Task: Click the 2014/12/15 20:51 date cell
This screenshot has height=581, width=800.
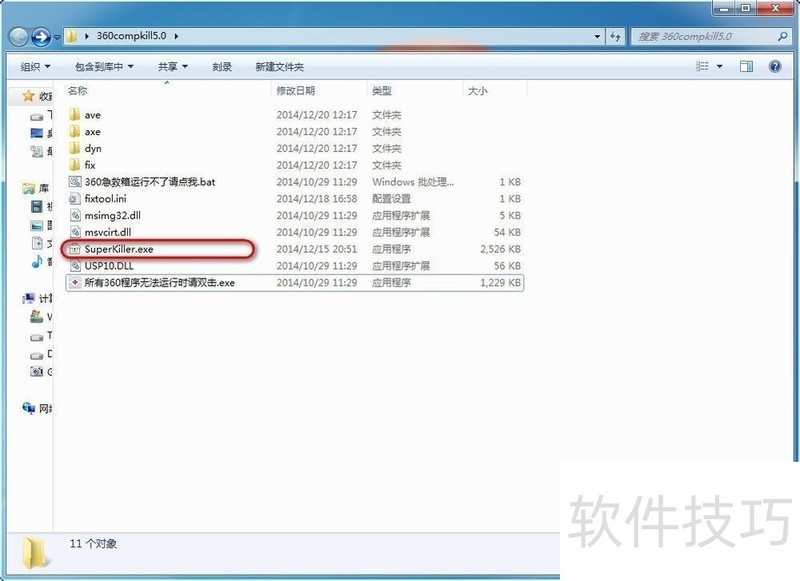Action: click(x=317, y=249)
